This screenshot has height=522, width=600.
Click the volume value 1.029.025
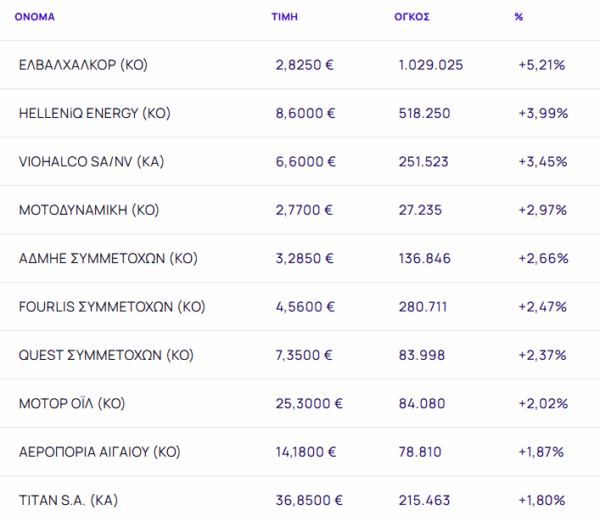(x=431, y=65)
